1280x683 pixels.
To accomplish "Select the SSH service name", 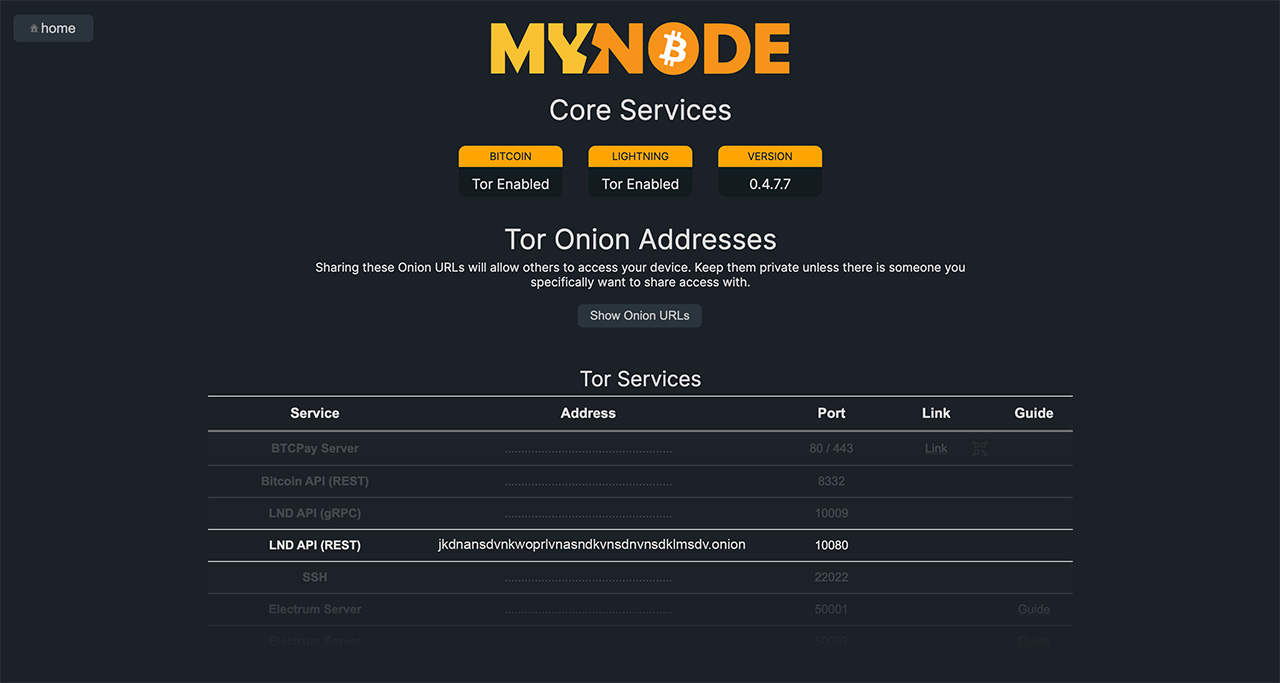I will [x=315, y=577].
